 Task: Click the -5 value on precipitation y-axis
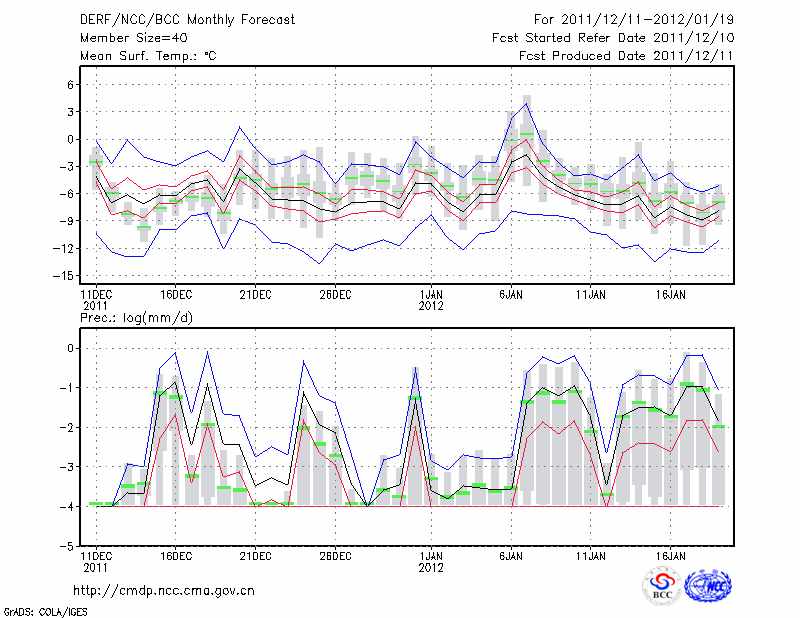[67, 546]
